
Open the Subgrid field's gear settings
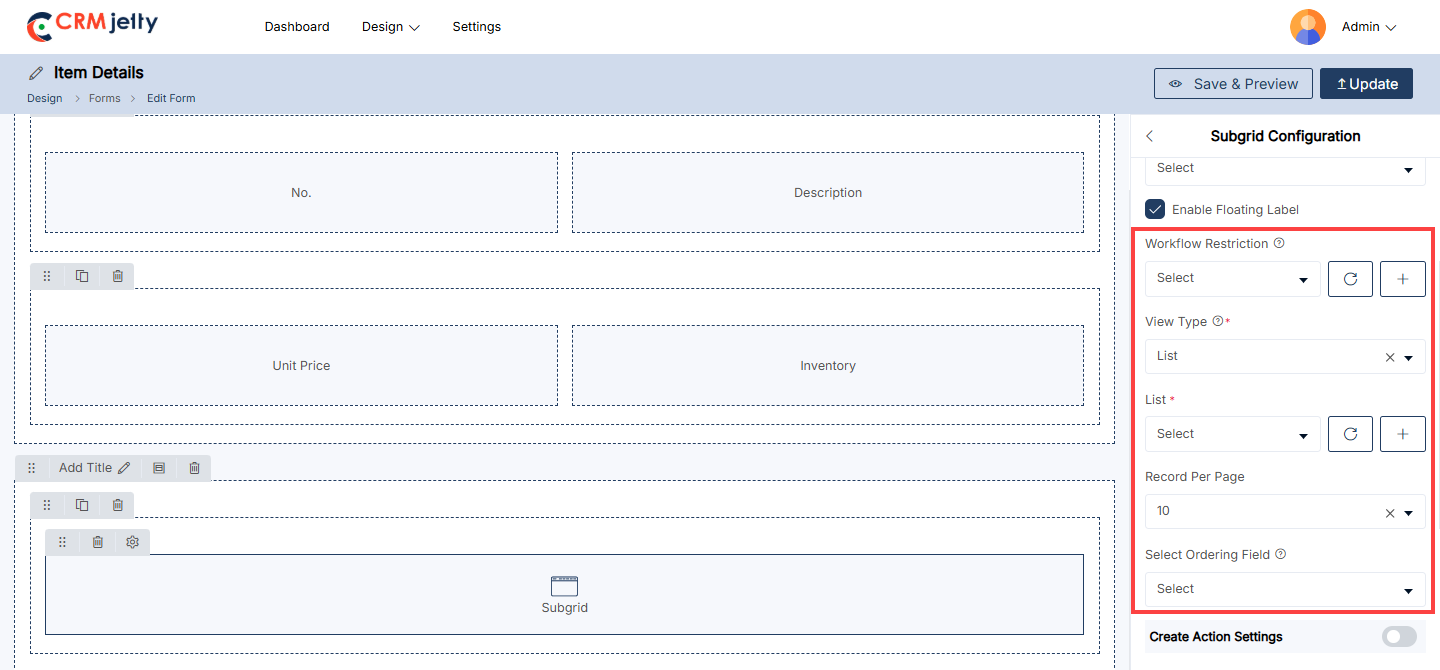(132, 542)
